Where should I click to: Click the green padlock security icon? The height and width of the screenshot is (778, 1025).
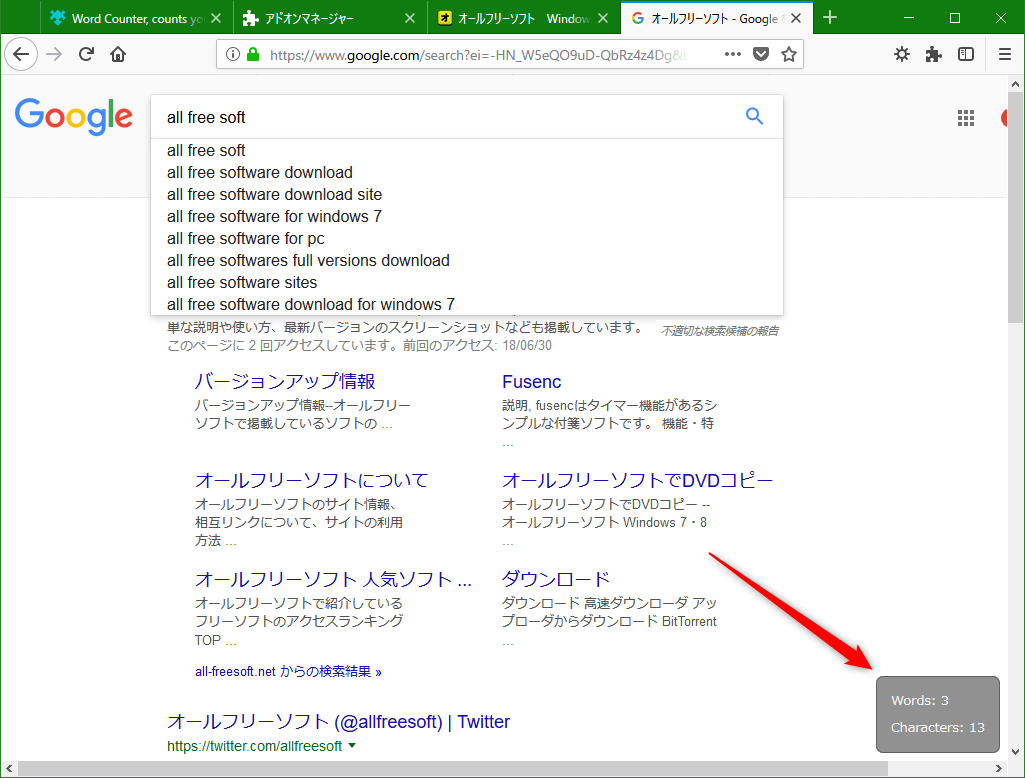(253, 54)
